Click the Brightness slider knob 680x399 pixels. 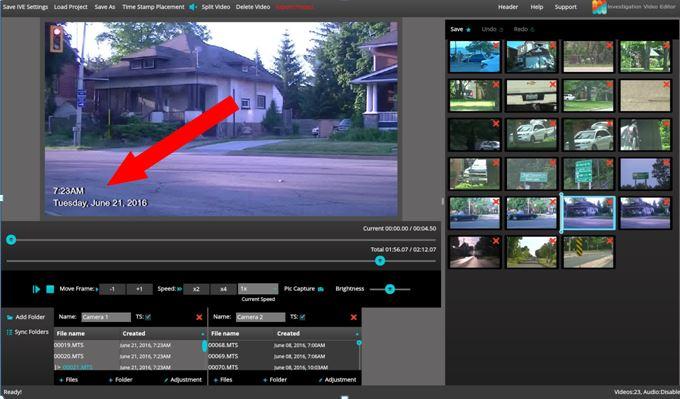click(390, 289)
